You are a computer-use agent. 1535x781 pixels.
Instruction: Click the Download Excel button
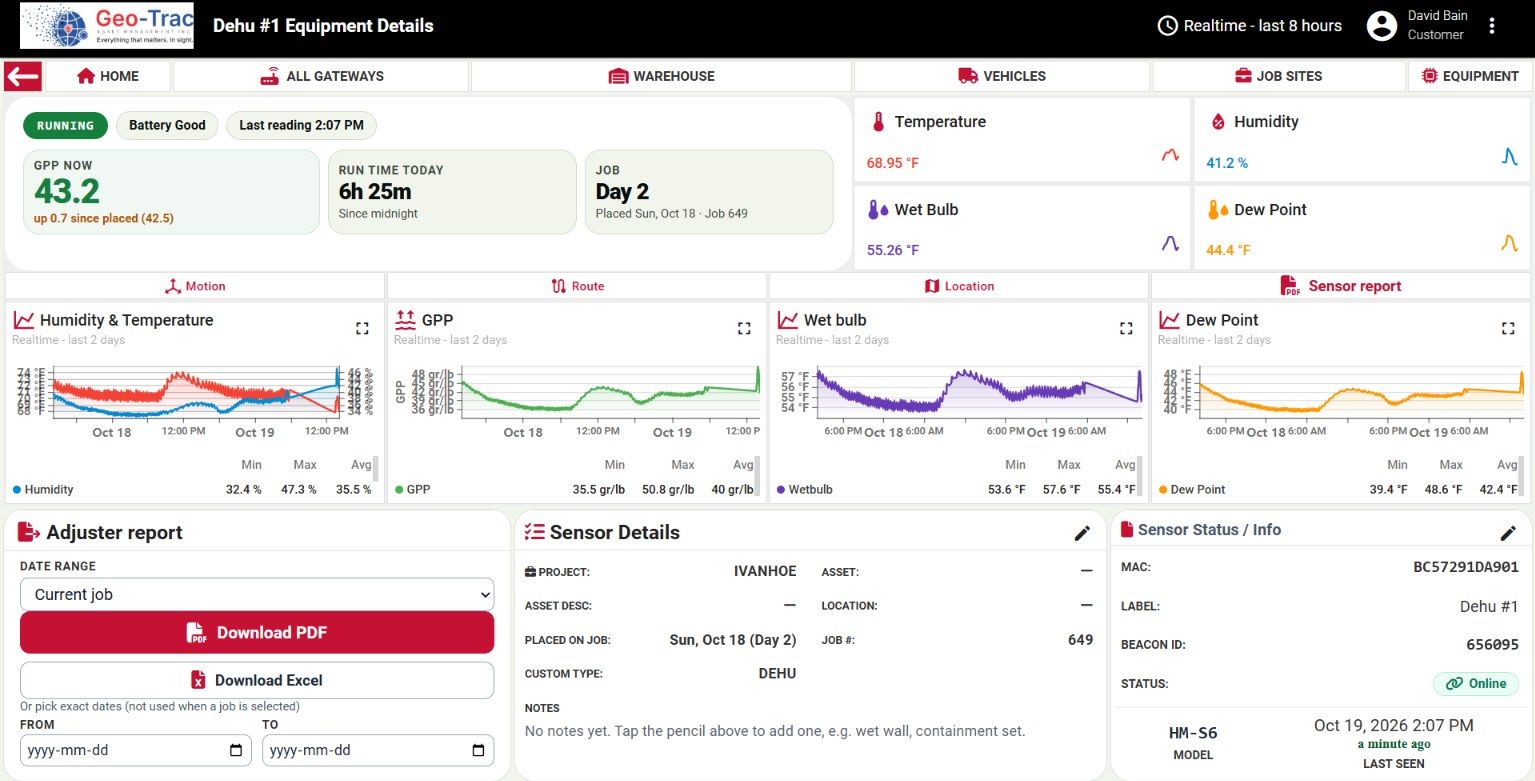pyautogui.click(x=257, y=680)
